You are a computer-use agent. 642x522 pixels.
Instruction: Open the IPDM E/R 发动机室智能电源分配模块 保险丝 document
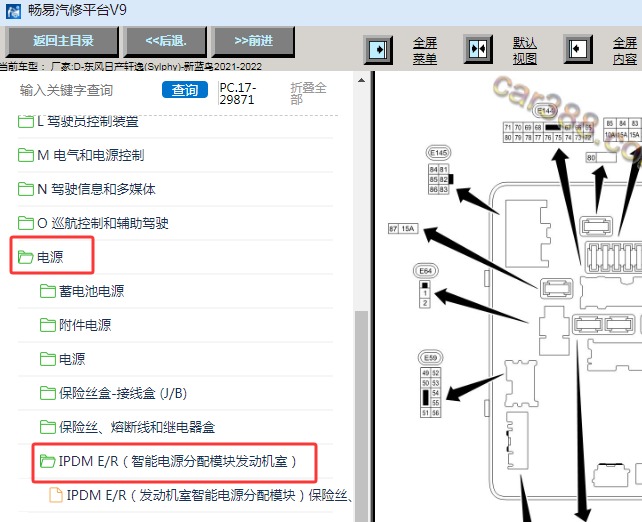[209, 495]
